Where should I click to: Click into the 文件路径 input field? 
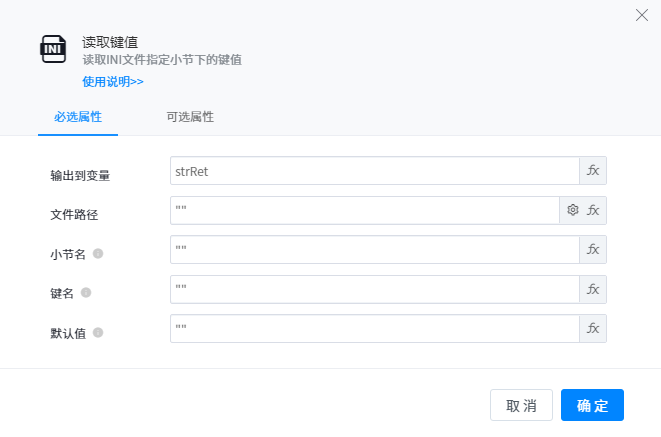[x=364, y=210]
